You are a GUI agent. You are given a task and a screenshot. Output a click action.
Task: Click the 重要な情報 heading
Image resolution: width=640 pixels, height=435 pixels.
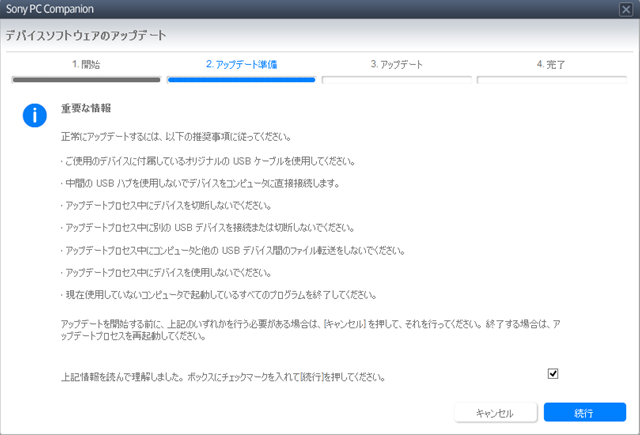(86, 108)
